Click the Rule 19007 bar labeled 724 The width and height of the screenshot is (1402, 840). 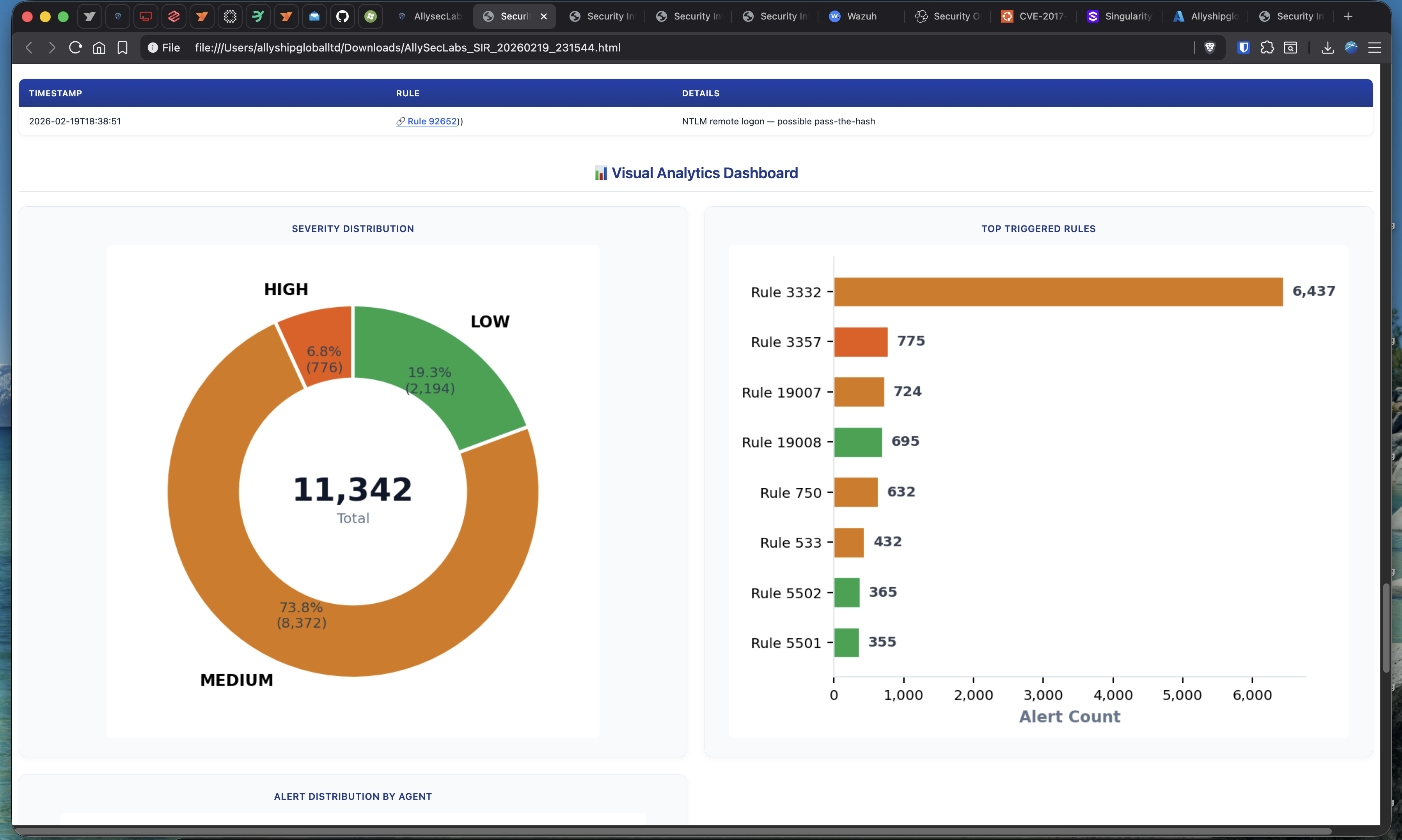tap(859, 392)
